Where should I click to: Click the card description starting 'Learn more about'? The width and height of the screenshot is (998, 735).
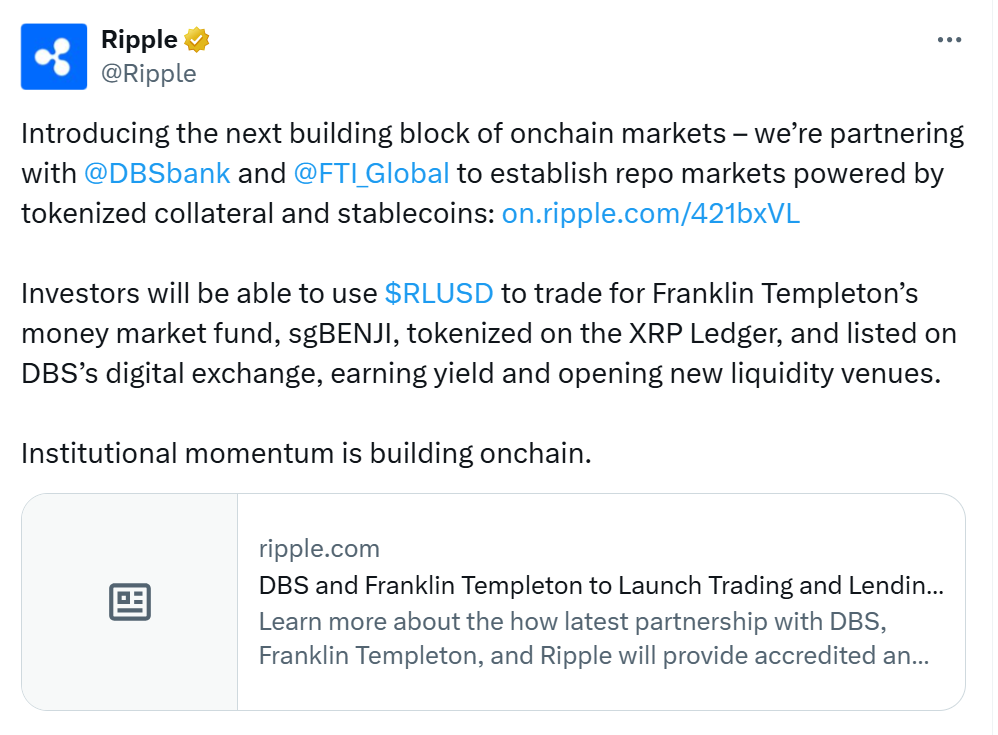pyautogui.click(x=594, y=639)
